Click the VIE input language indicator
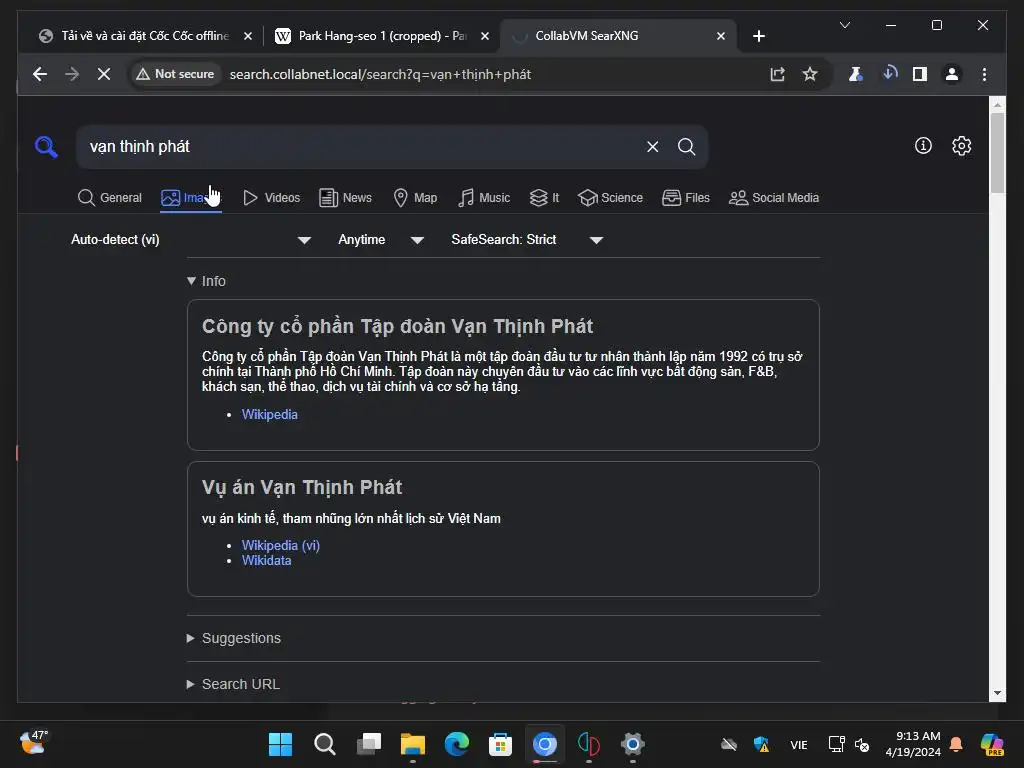The image size is (1024, 768). click(798, 745)
